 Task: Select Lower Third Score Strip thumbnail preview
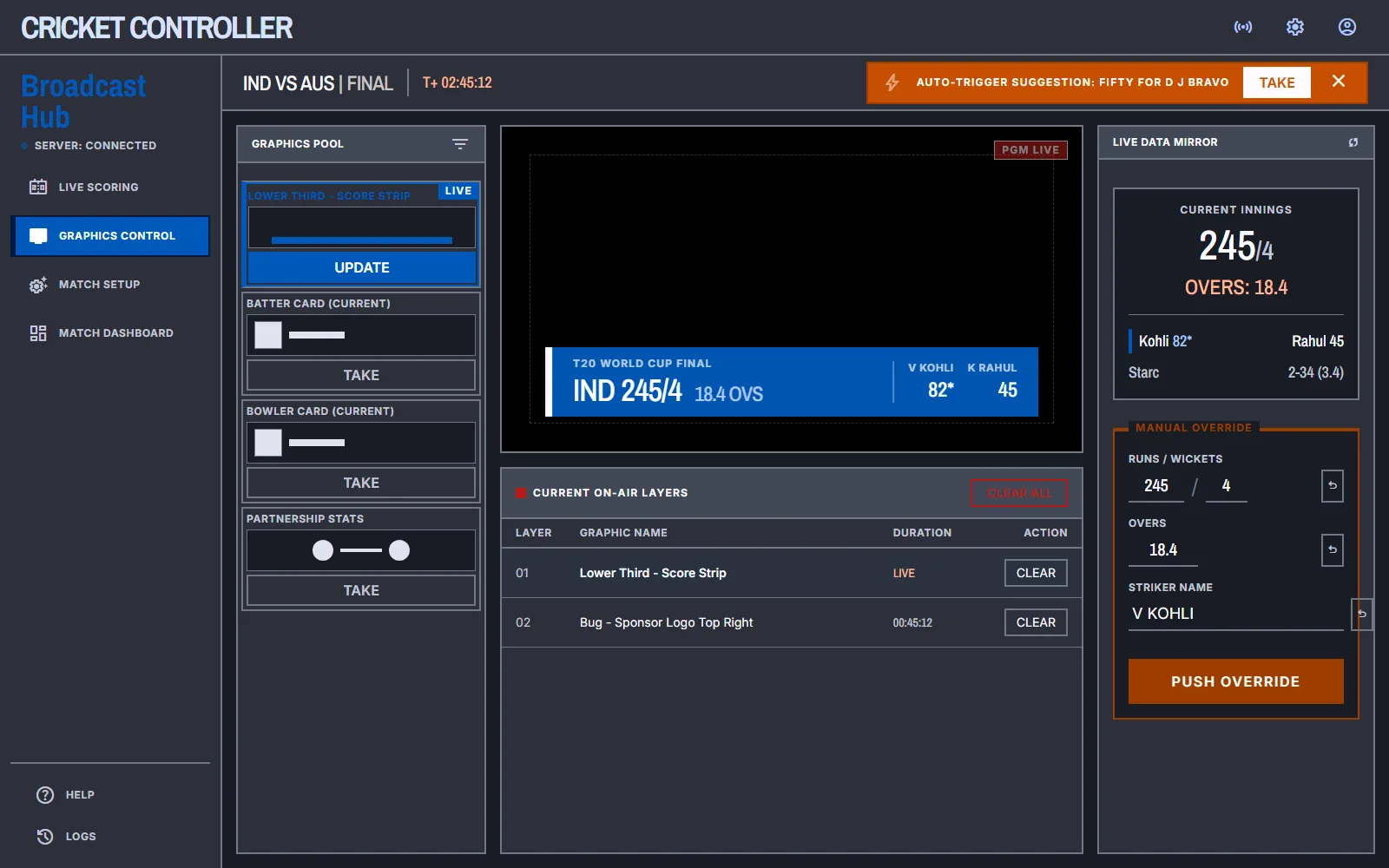[362, 227]
